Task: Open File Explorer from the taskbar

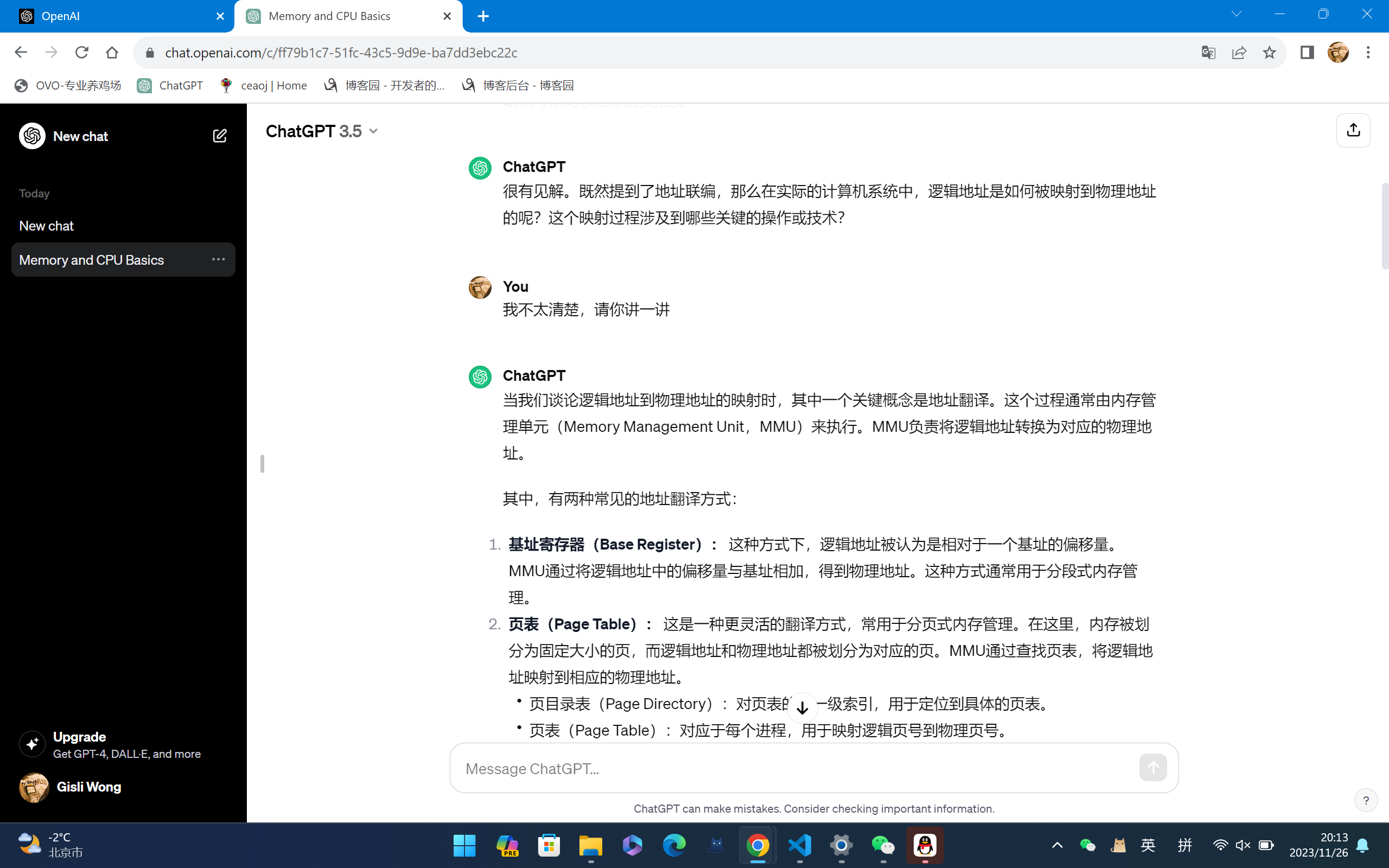Action: click(x=591, y=845)
